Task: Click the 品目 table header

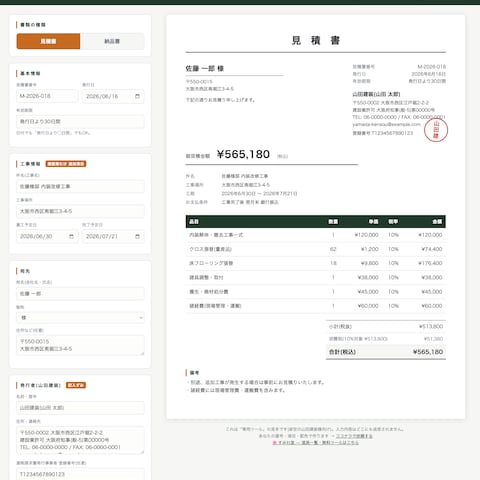Action: pyautogui.click(x=194, y=222)
